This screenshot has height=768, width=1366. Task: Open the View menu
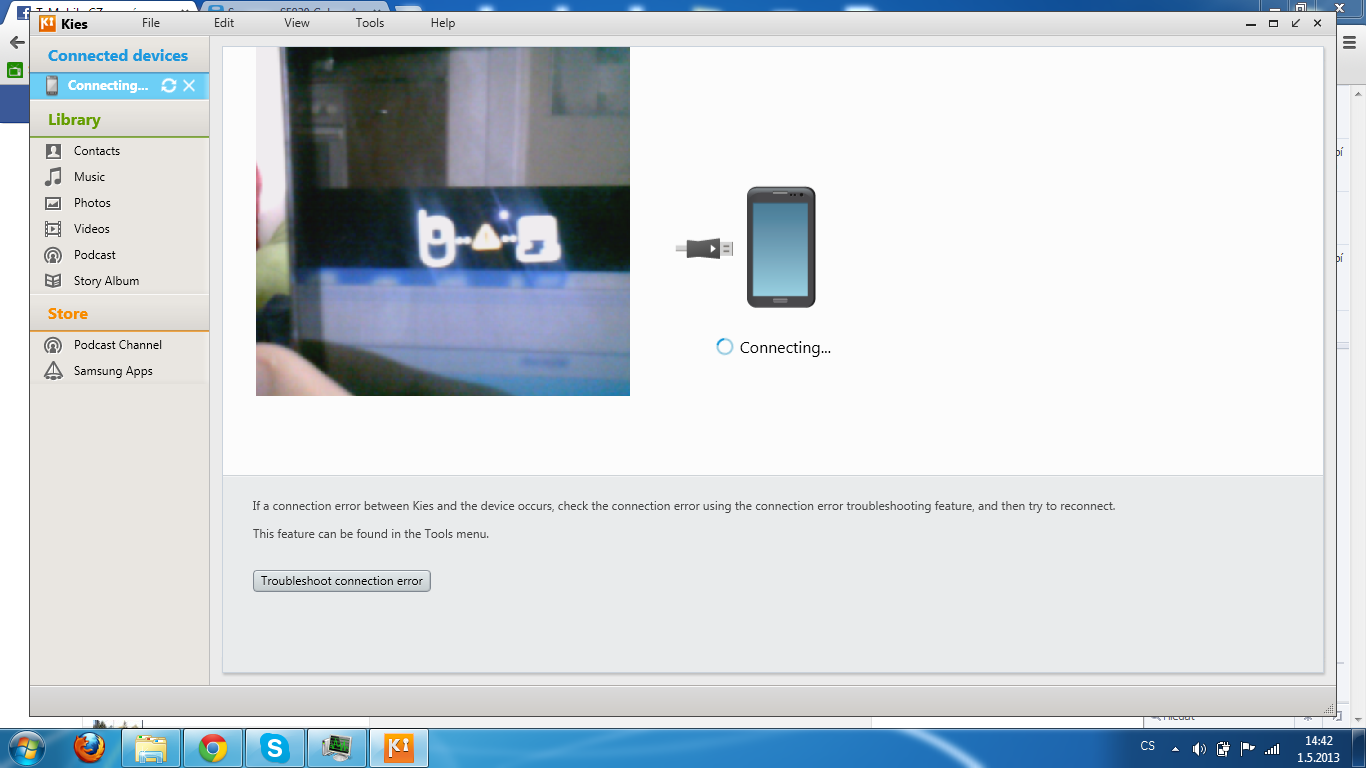[297, 23]
